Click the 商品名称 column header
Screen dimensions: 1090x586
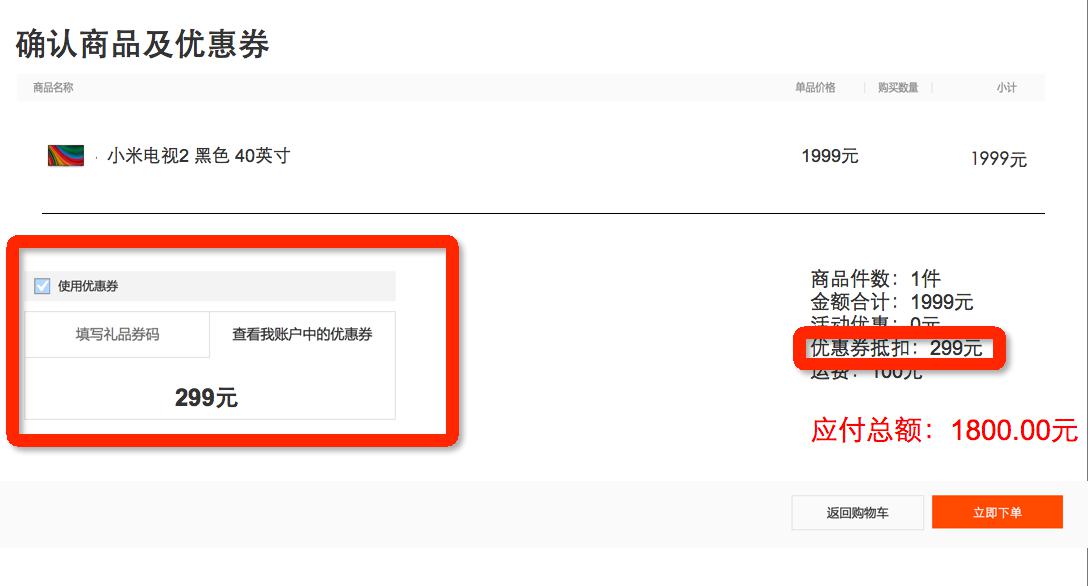click(53, 88)
